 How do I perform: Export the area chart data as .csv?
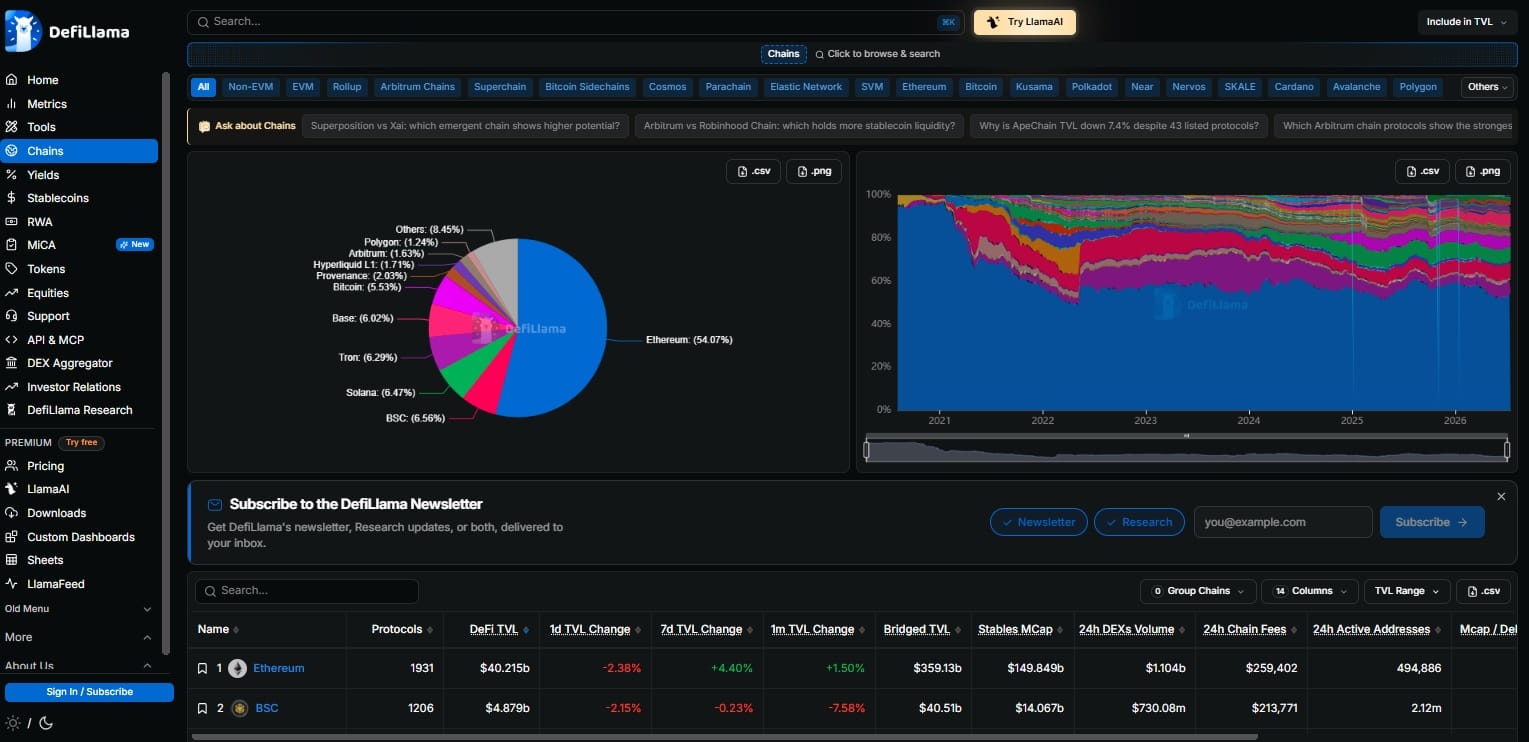pos(1423,171)
